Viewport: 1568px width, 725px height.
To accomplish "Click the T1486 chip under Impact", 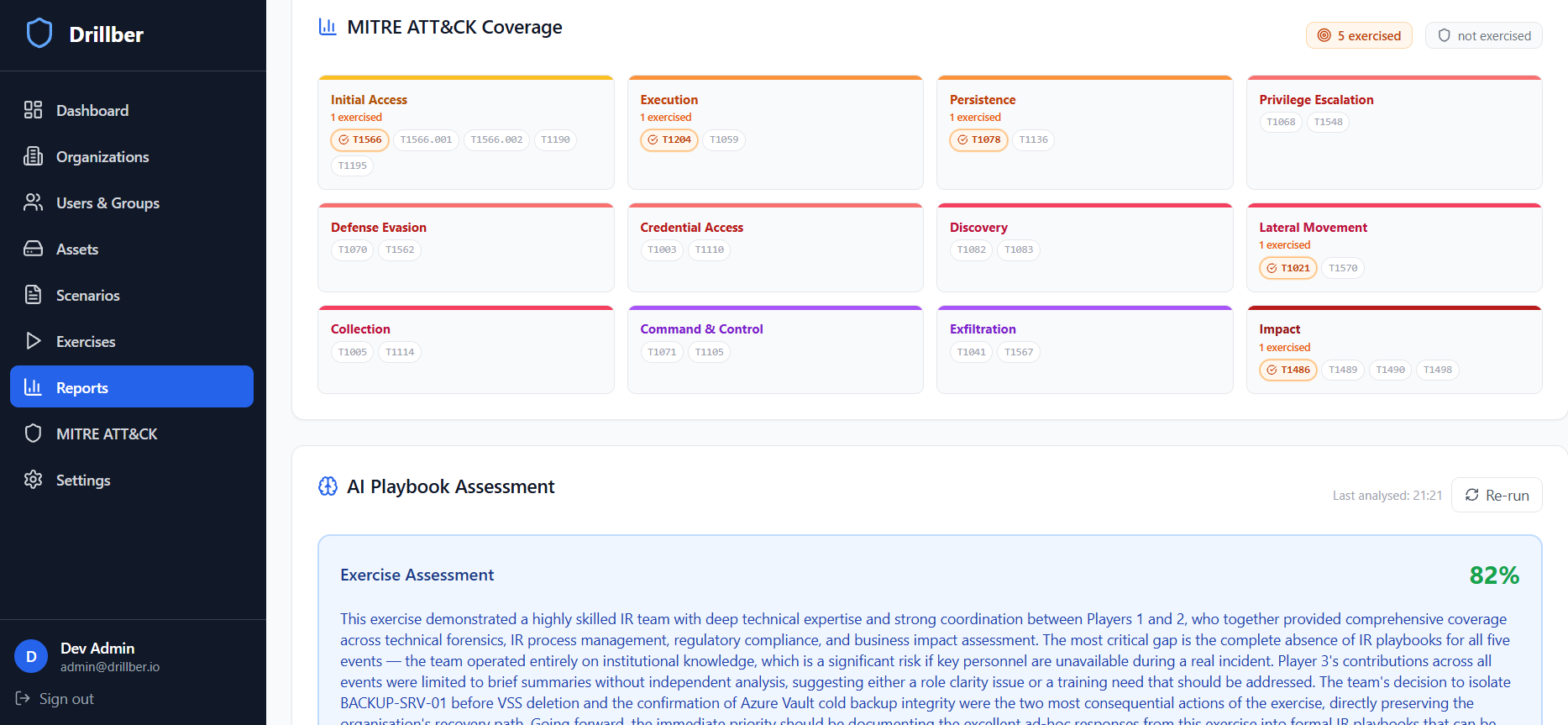I will 1287,370.
